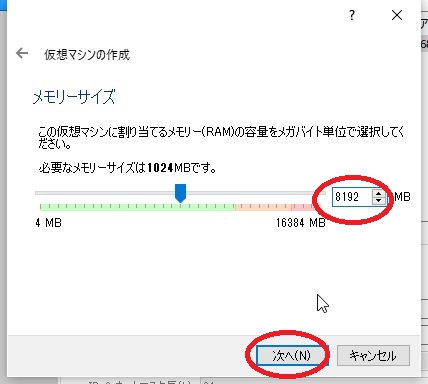Go back with the left arrow icon

tap(22, 53)
